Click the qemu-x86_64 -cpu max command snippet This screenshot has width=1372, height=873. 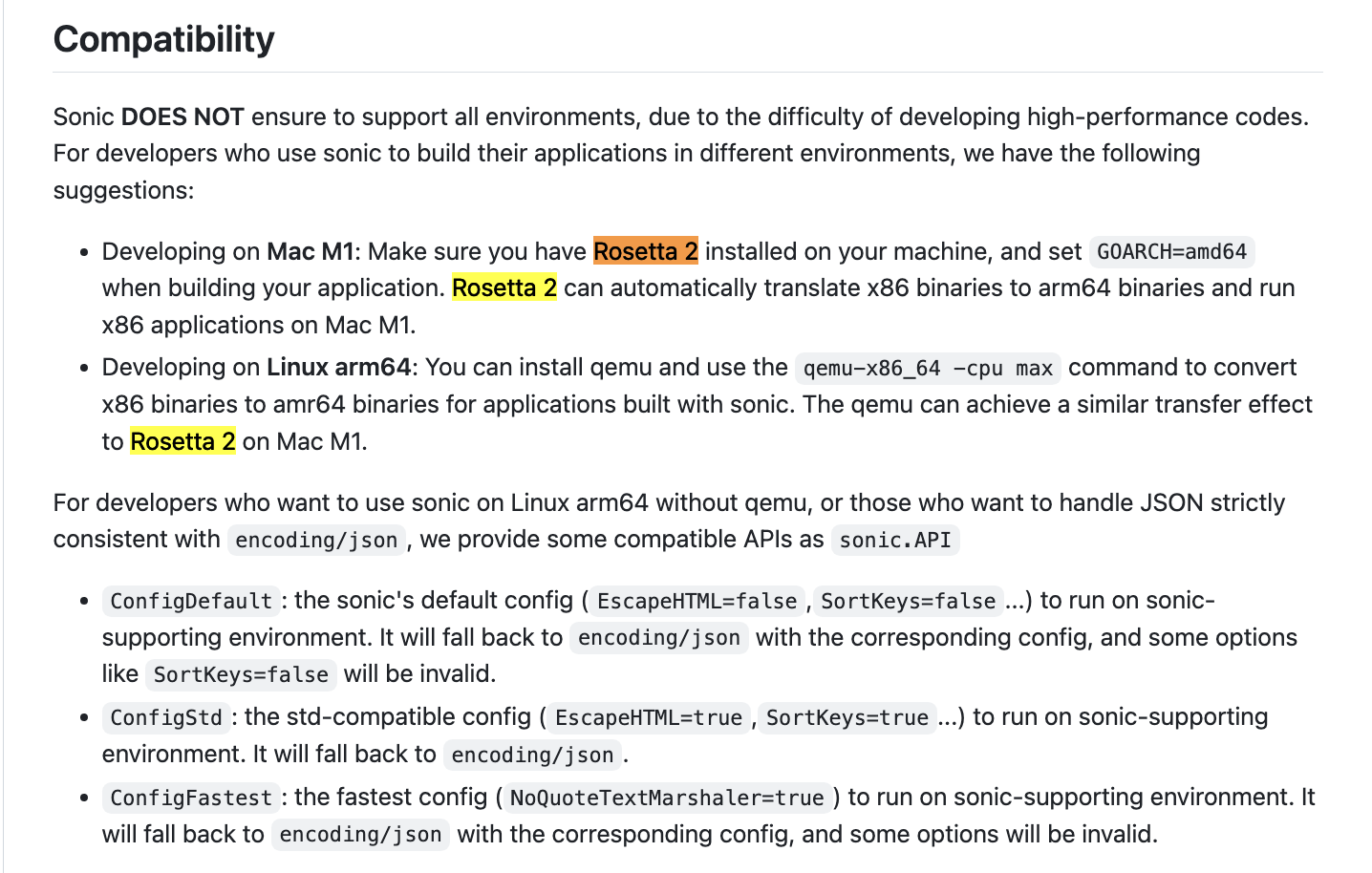click(927, 368)
